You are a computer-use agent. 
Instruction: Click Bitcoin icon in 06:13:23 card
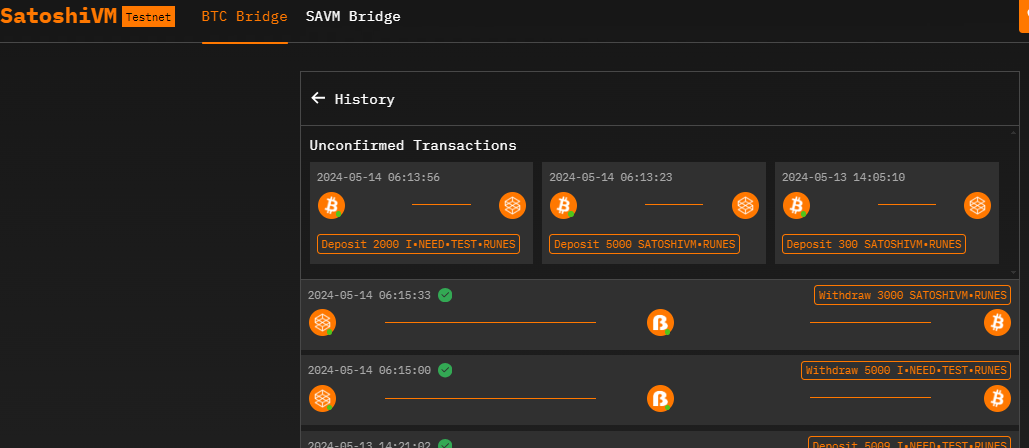tap(563, 205)
